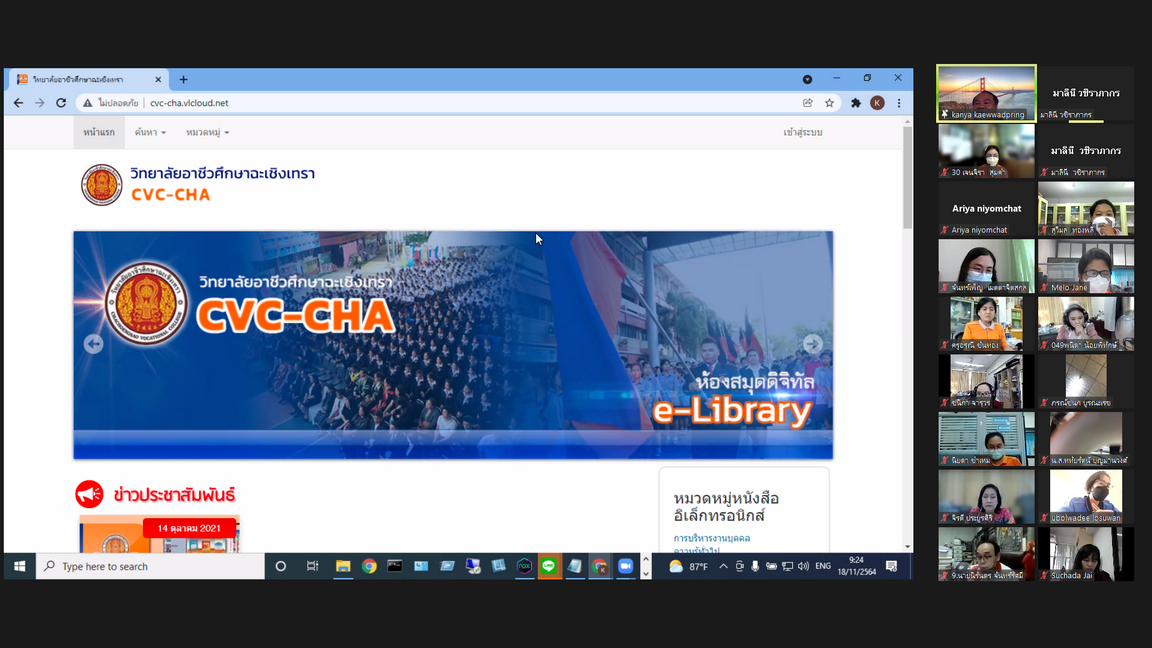Viewport: 1152px width, 648px height.
Task: Open the Chrome extensions puzzle icon
Action: click(856, 103)
